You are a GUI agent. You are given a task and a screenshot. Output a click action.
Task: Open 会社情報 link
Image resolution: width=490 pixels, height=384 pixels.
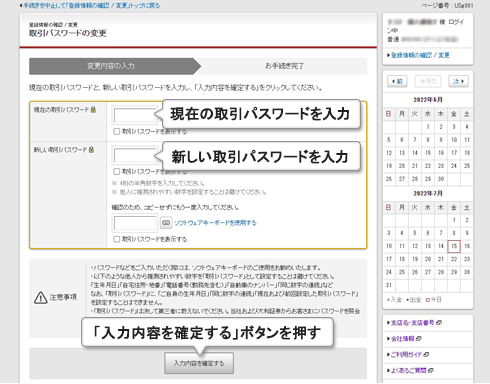(402, 339)
